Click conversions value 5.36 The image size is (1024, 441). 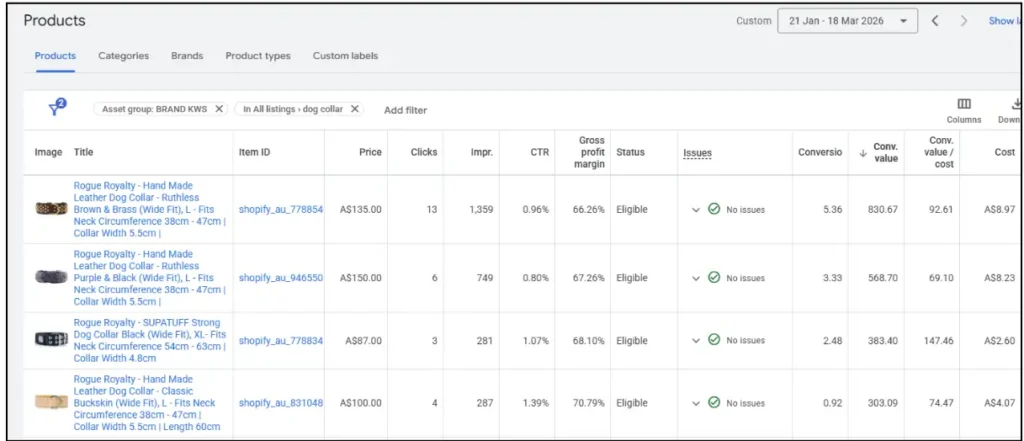[x=832, y=210]
